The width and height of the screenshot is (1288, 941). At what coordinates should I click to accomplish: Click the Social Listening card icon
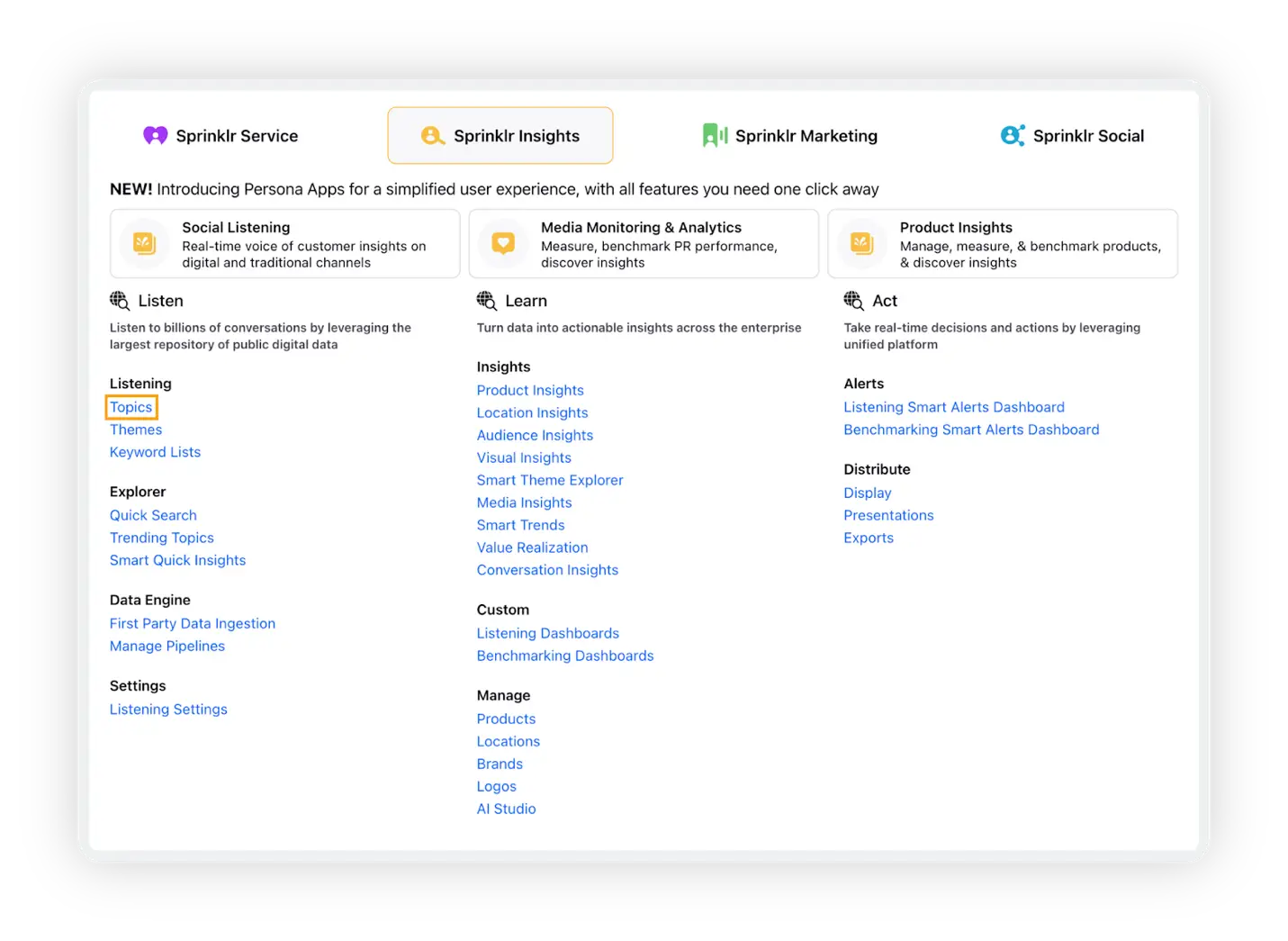[x=145, y=243]
